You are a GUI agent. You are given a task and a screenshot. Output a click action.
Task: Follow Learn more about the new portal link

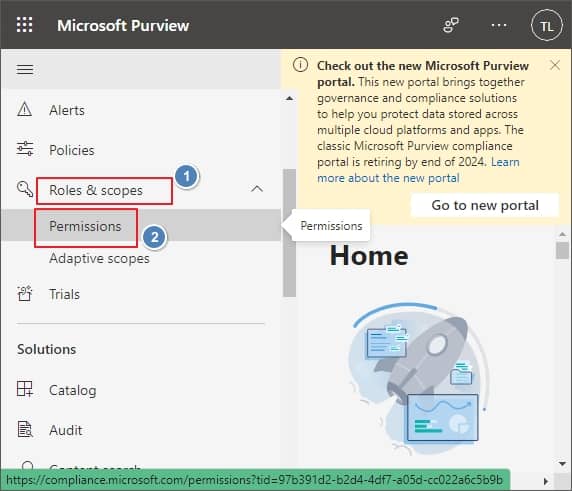[418, 170]
